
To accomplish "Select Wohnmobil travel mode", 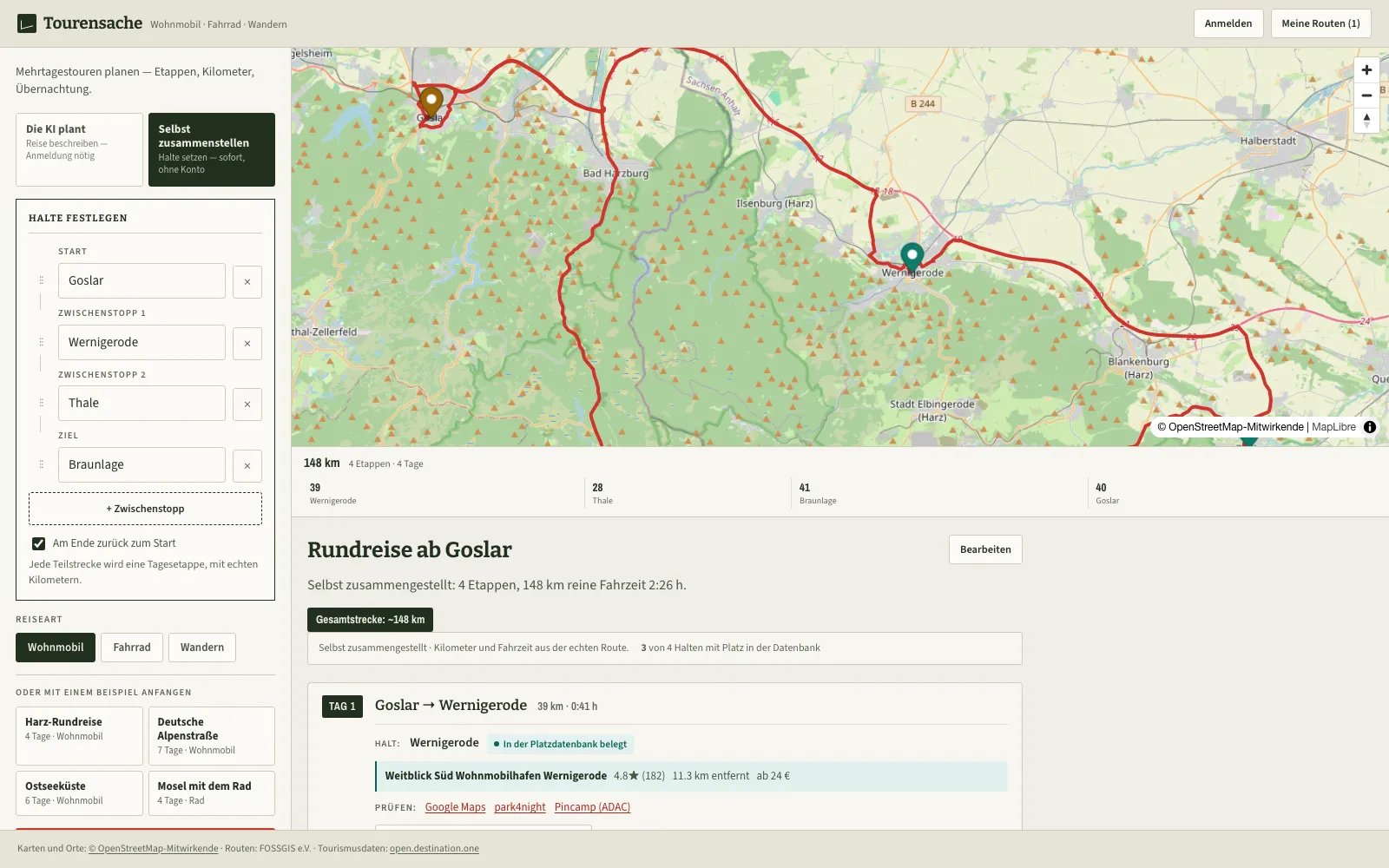I will point(56,648).
